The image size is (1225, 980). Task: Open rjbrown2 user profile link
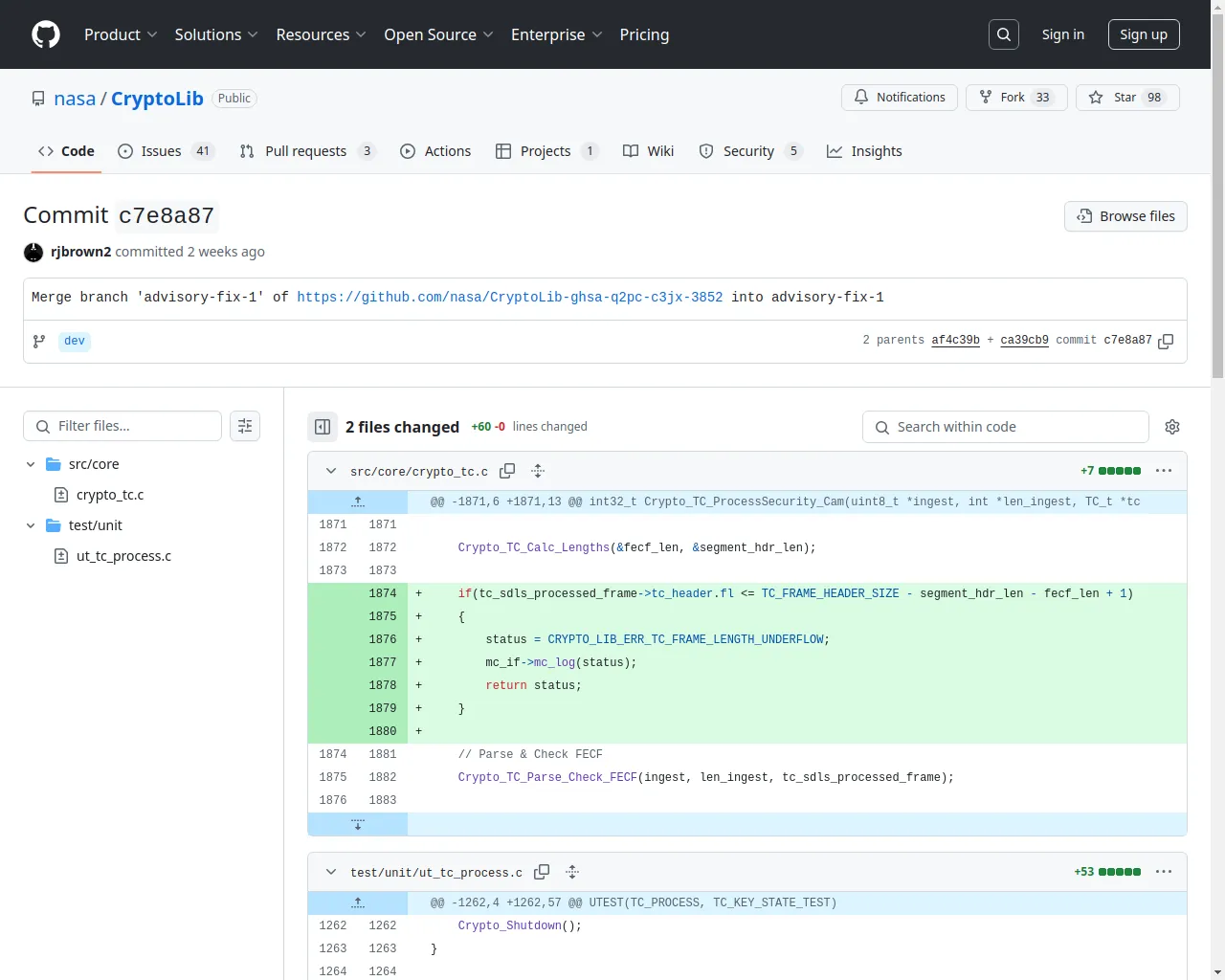tap(81, 252)
